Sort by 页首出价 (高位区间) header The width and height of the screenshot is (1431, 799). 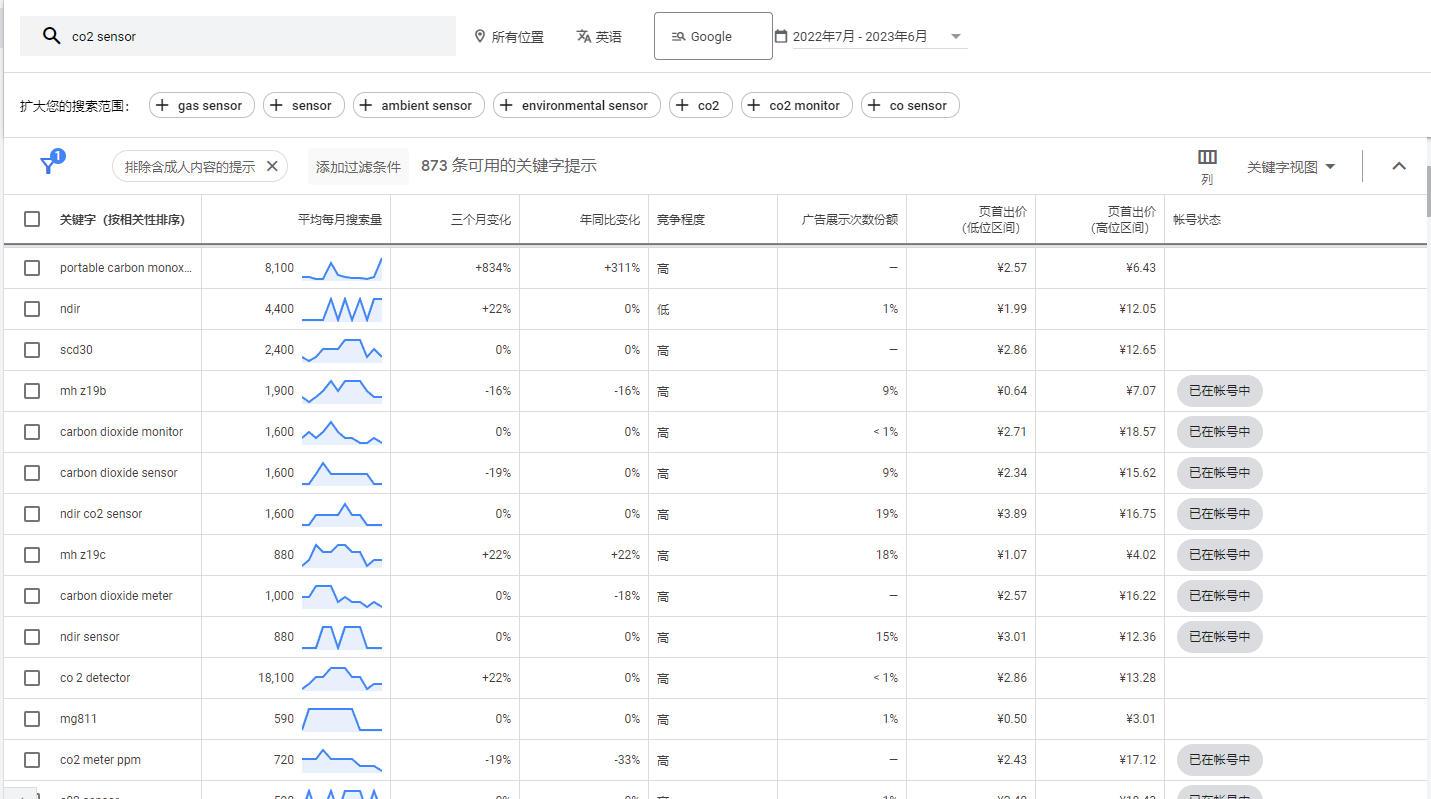1123,219
